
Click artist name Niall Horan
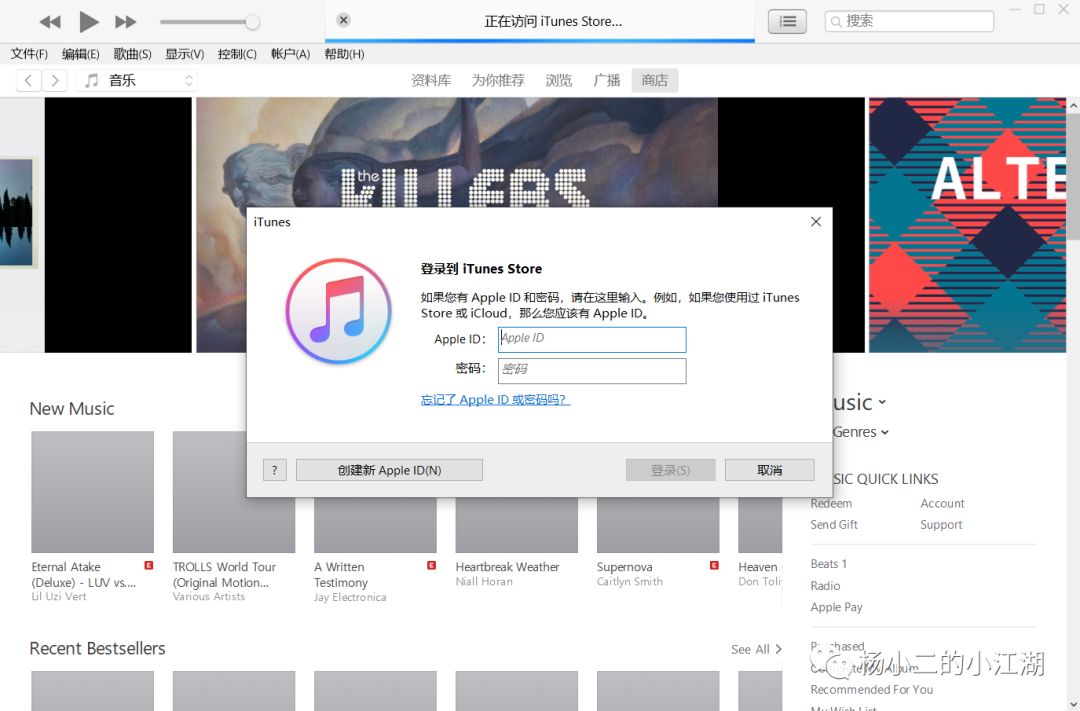[x=484, y=581]
